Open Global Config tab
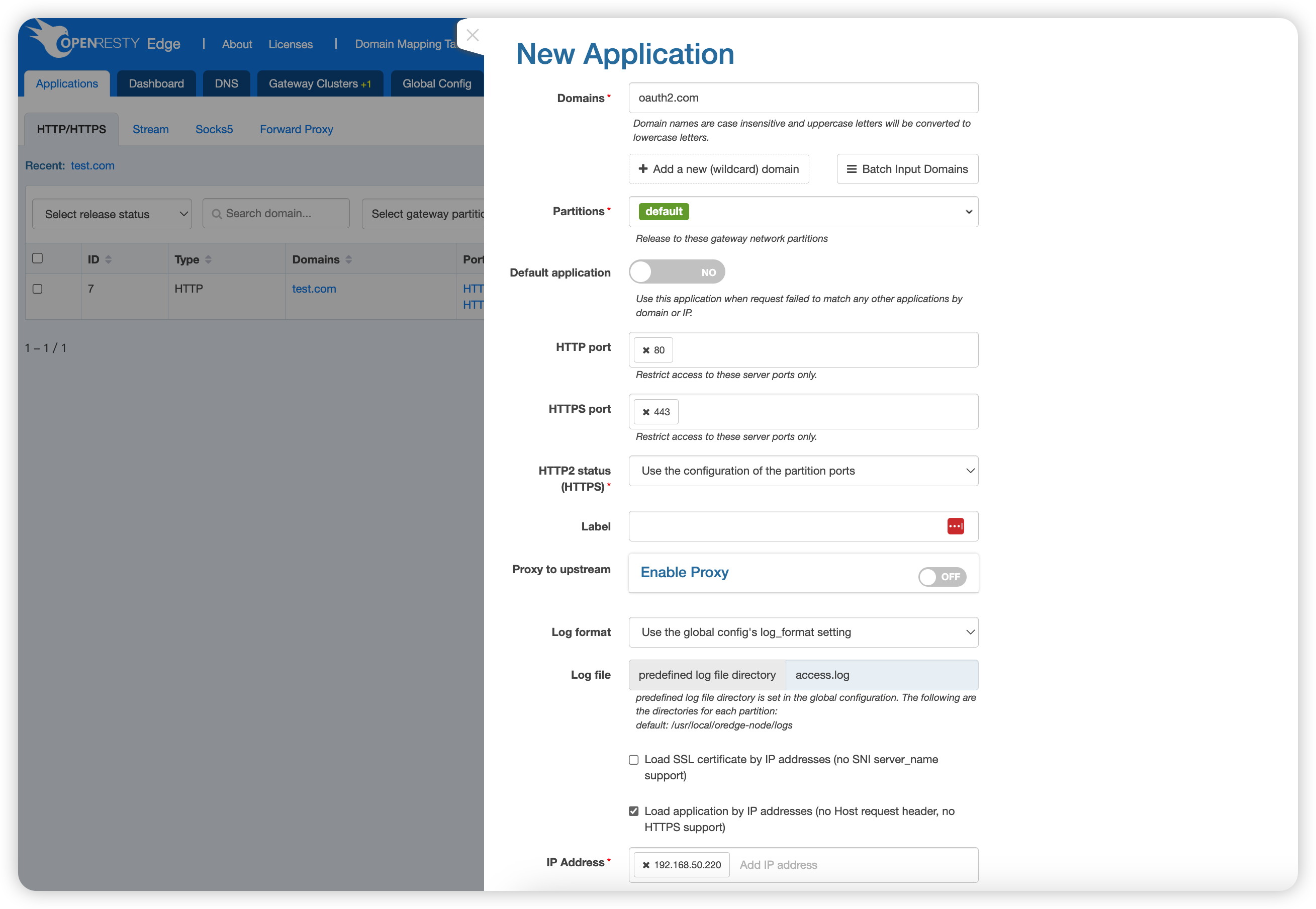Image resolution: width=1316 pixels, height=909 pixels. coord(437,84)
